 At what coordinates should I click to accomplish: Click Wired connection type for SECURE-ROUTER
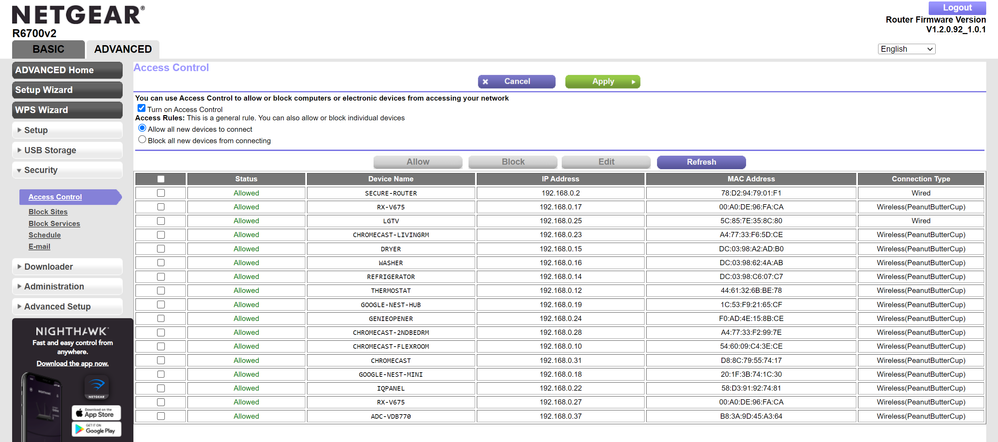tap(921, 193)
